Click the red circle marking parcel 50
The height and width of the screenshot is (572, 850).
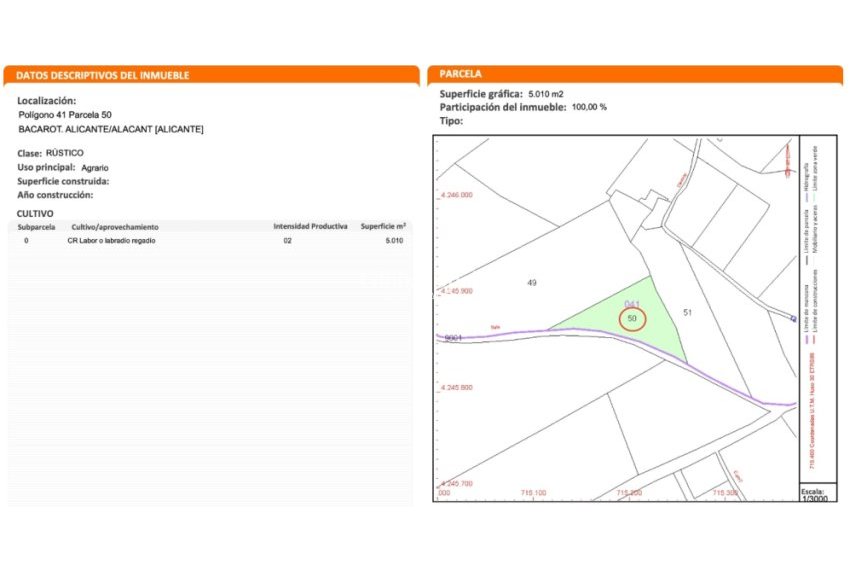(632, 319)
